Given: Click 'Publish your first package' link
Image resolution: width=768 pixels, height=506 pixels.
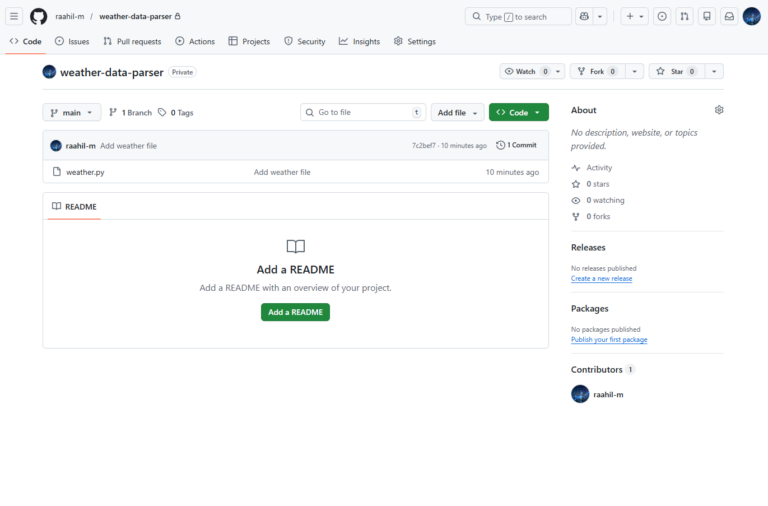Looking at the screenshot, I should (x=609, y=340).
